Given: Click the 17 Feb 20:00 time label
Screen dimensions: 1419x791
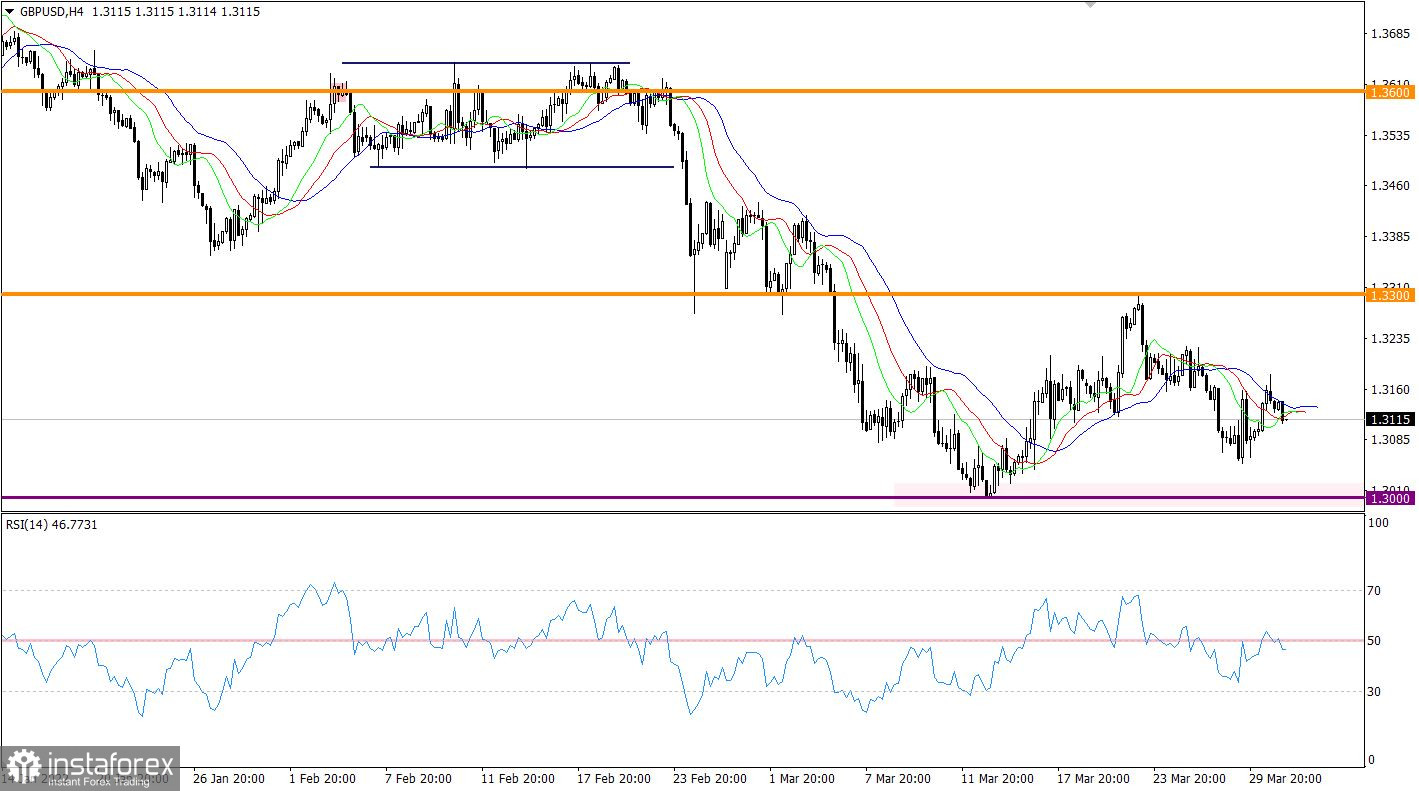Looking at the screenshot, I should [x=613, y=778].
